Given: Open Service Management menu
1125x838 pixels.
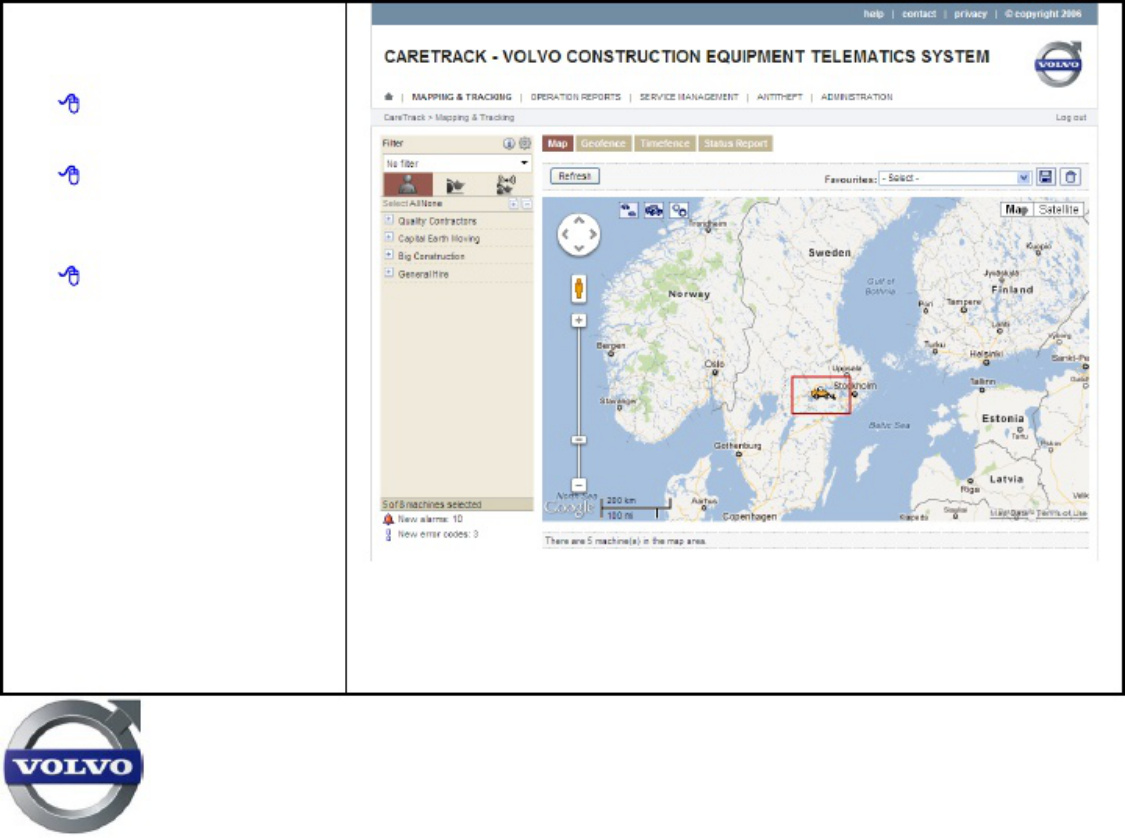Looking at the screenshot, I should tap(689, 97).
